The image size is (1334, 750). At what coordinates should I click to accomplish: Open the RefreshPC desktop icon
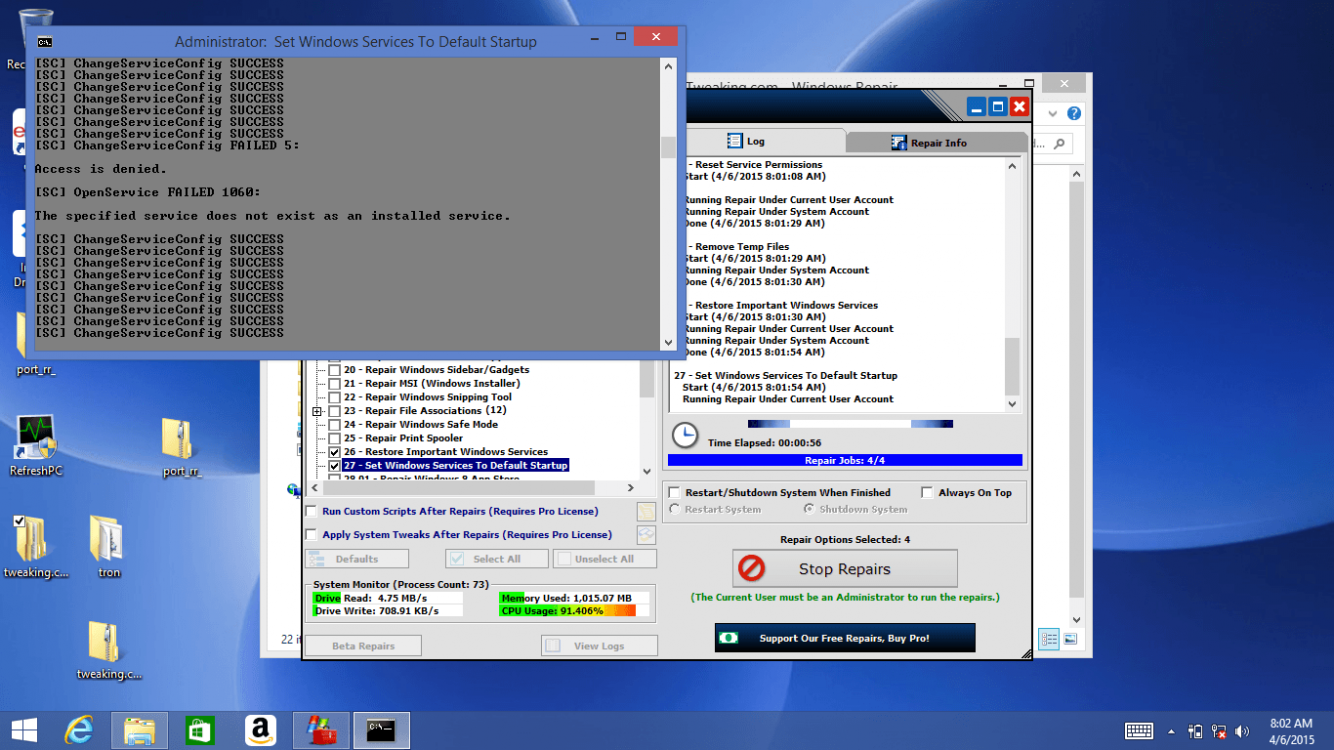coord(36,446)
